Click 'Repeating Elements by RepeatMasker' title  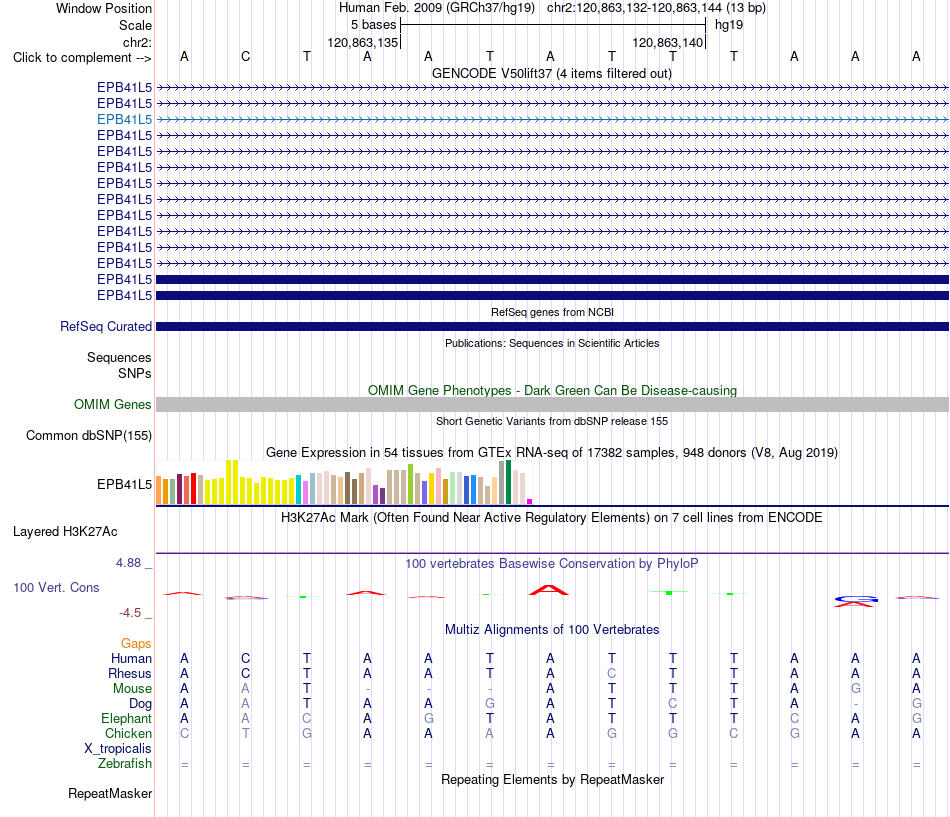552,779
